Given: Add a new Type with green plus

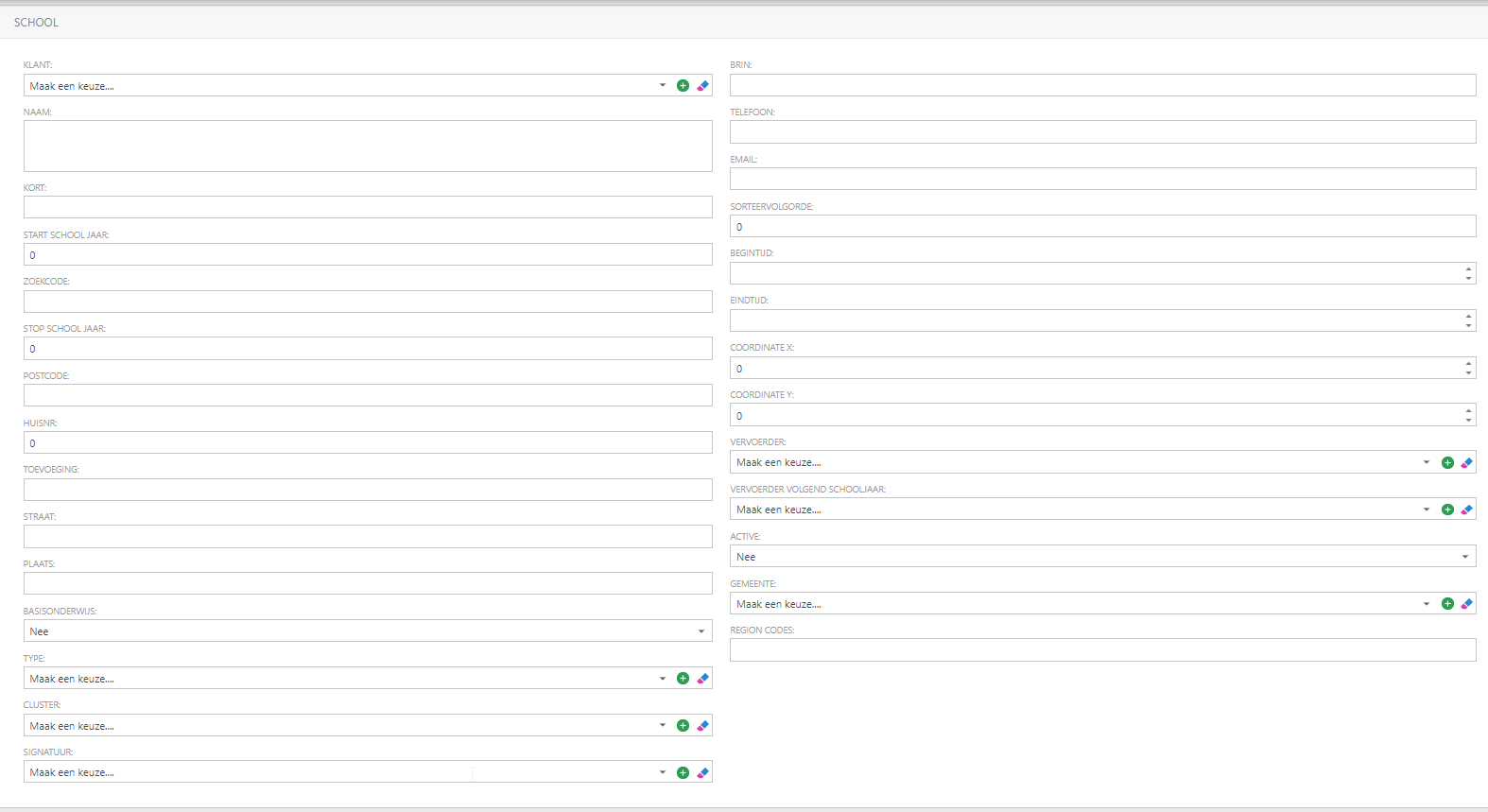Looking at the screenshot, I should coord(683,679).
